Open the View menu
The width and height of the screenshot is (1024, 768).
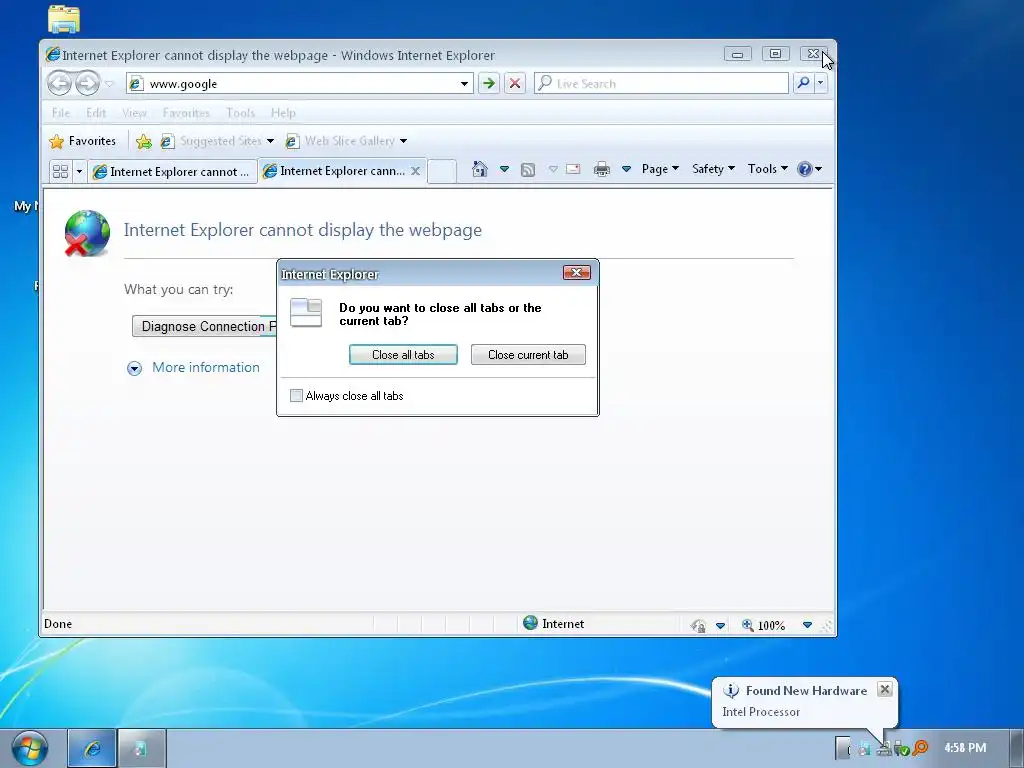pyautogui.click(x=134, y=113)
